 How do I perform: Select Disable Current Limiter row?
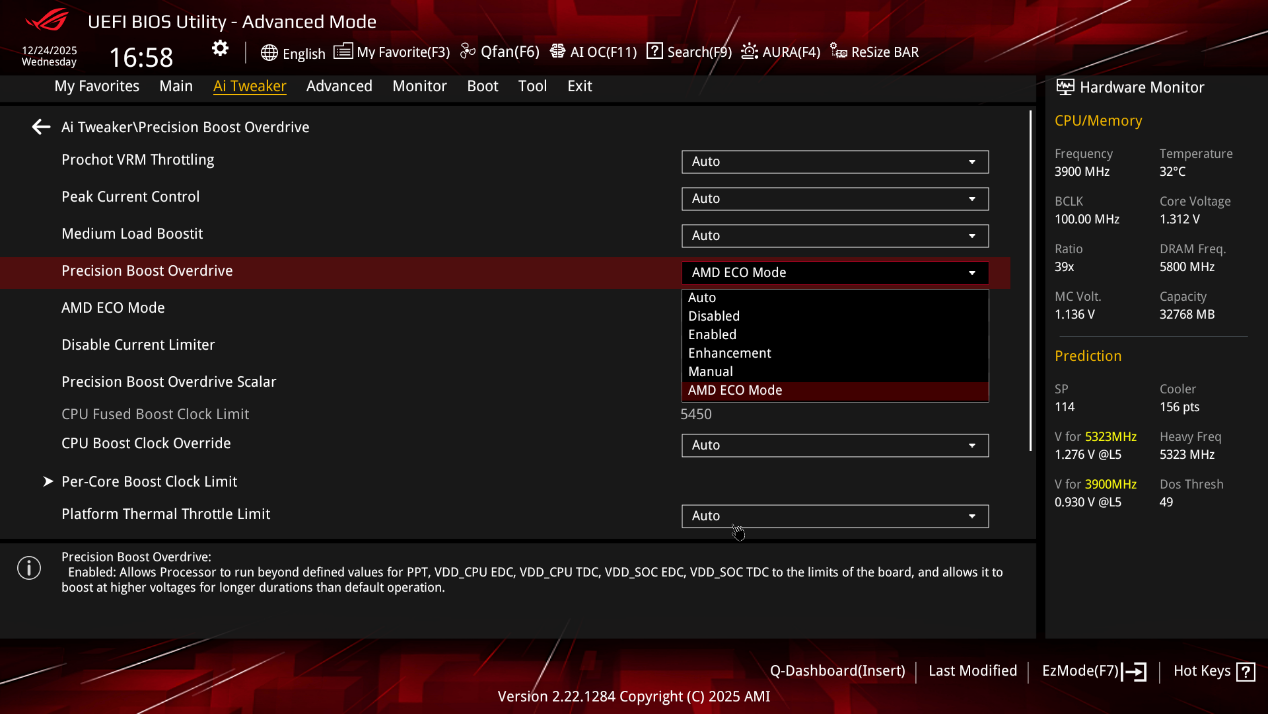point(138,345)
